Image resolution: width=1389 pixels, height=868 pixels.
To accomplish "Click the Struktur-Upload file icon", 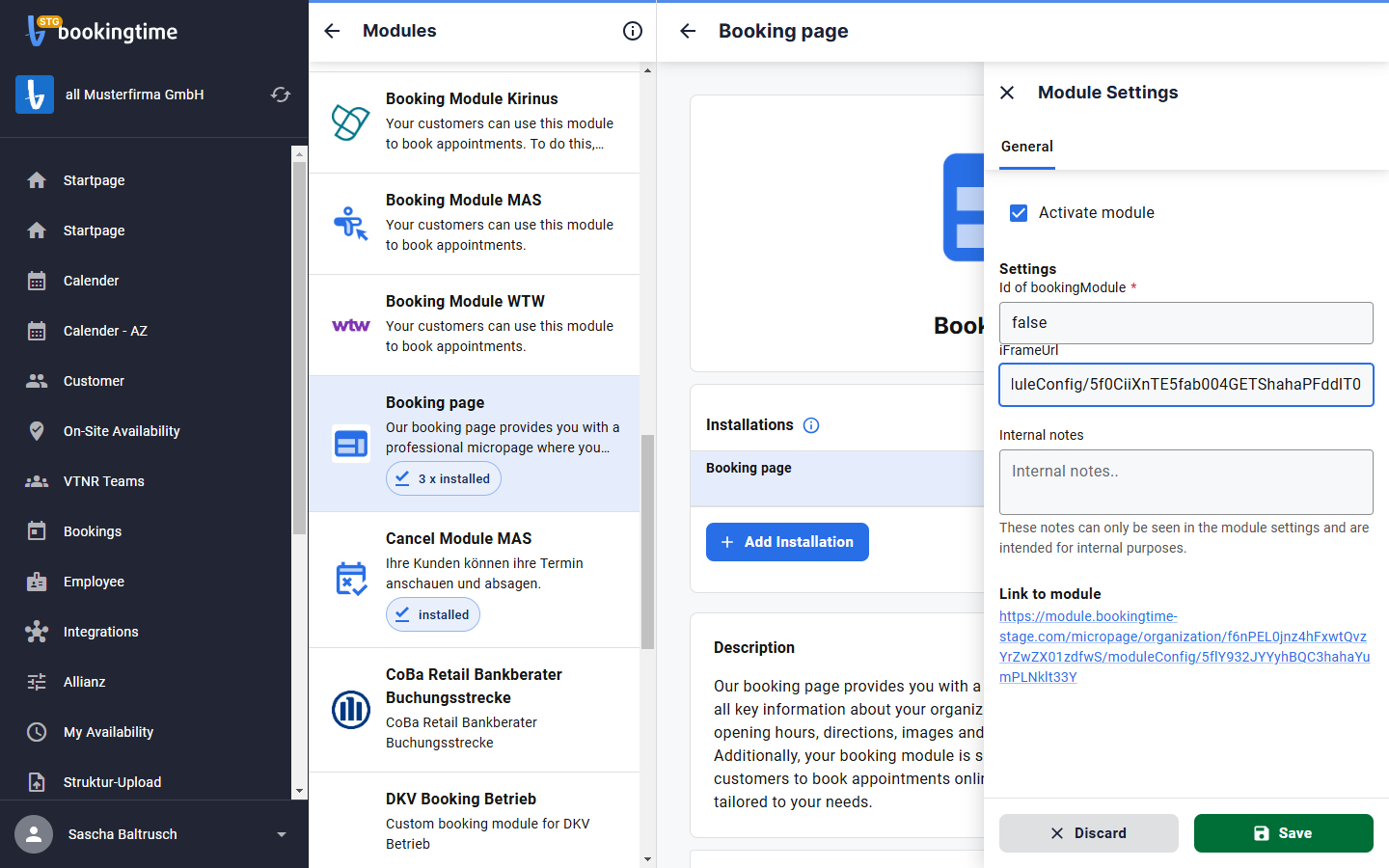I will click(x=37, y=782).
